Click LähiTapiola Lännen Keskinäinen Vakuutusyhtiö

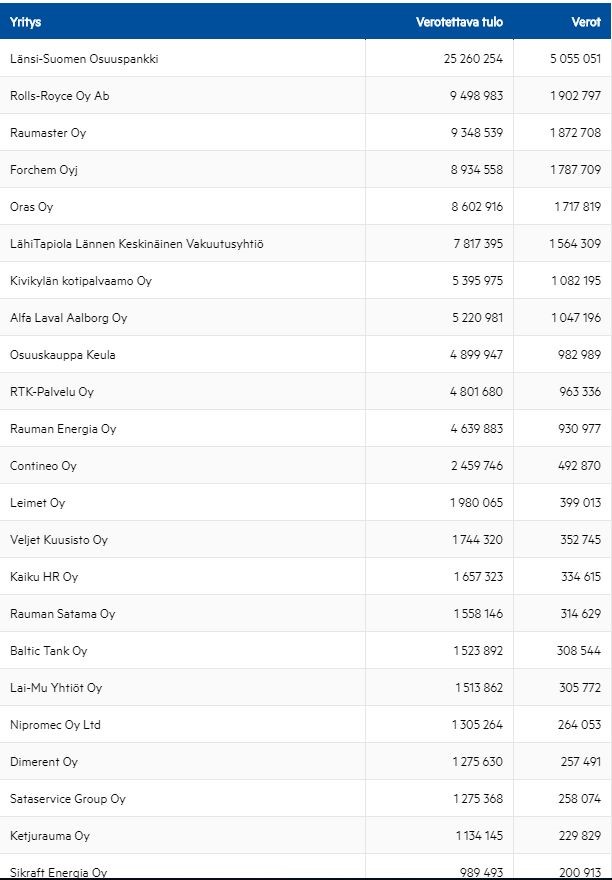click(x=137, y=244)
